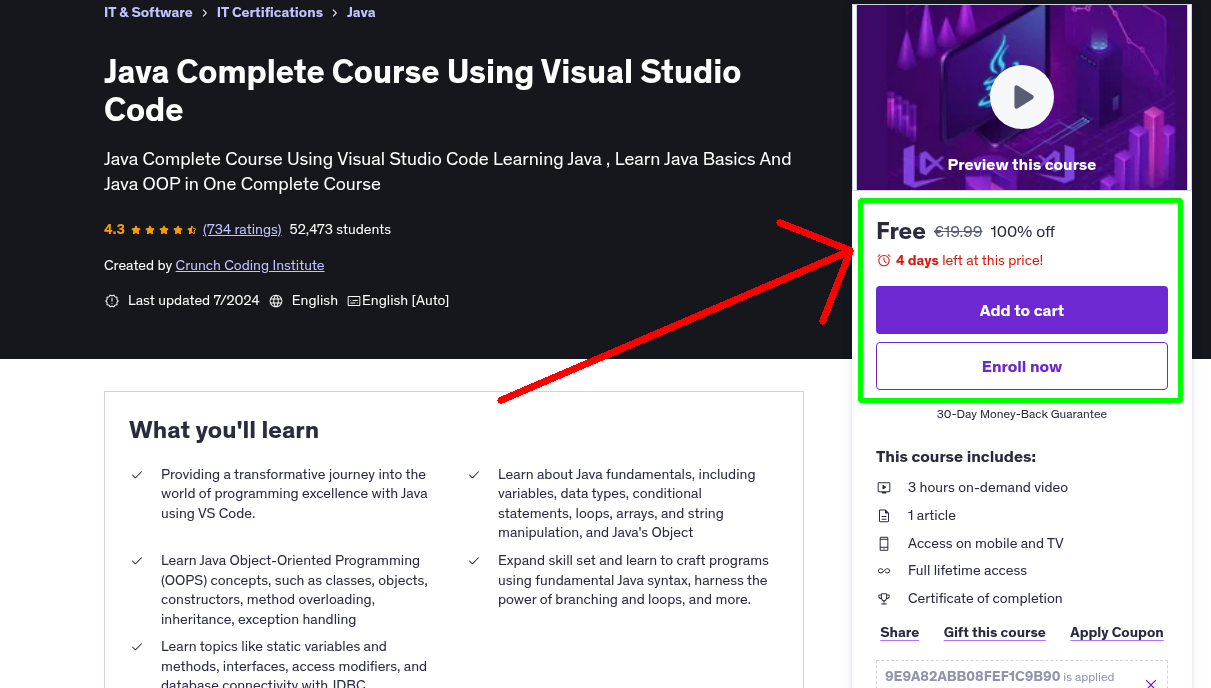Click the globe language icon

(276, 301)
